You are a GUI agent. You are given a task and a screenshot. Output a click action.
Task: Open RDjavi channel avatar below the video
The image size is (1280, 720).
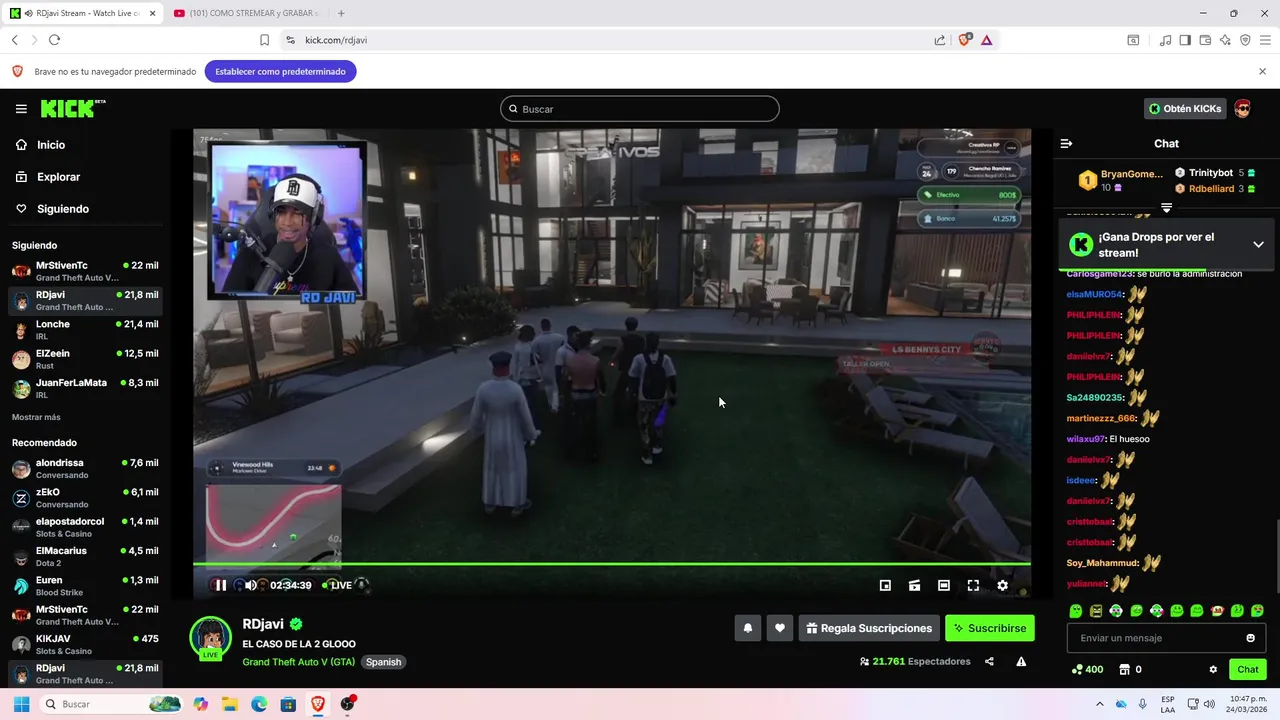[210, 637]
